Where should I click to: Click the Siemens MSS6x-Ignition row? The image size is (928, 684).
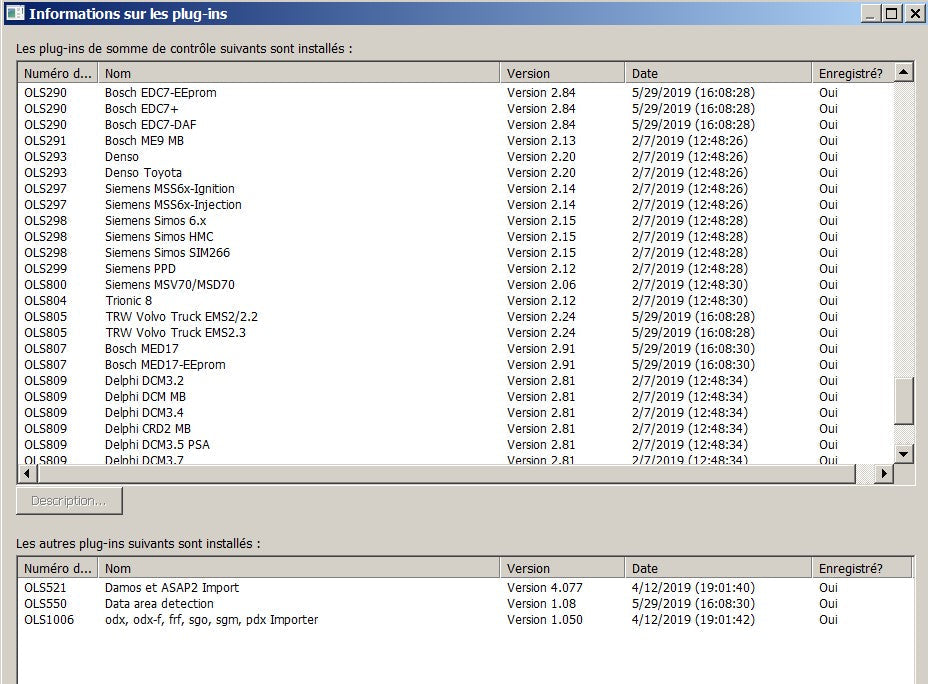(456, 189)
